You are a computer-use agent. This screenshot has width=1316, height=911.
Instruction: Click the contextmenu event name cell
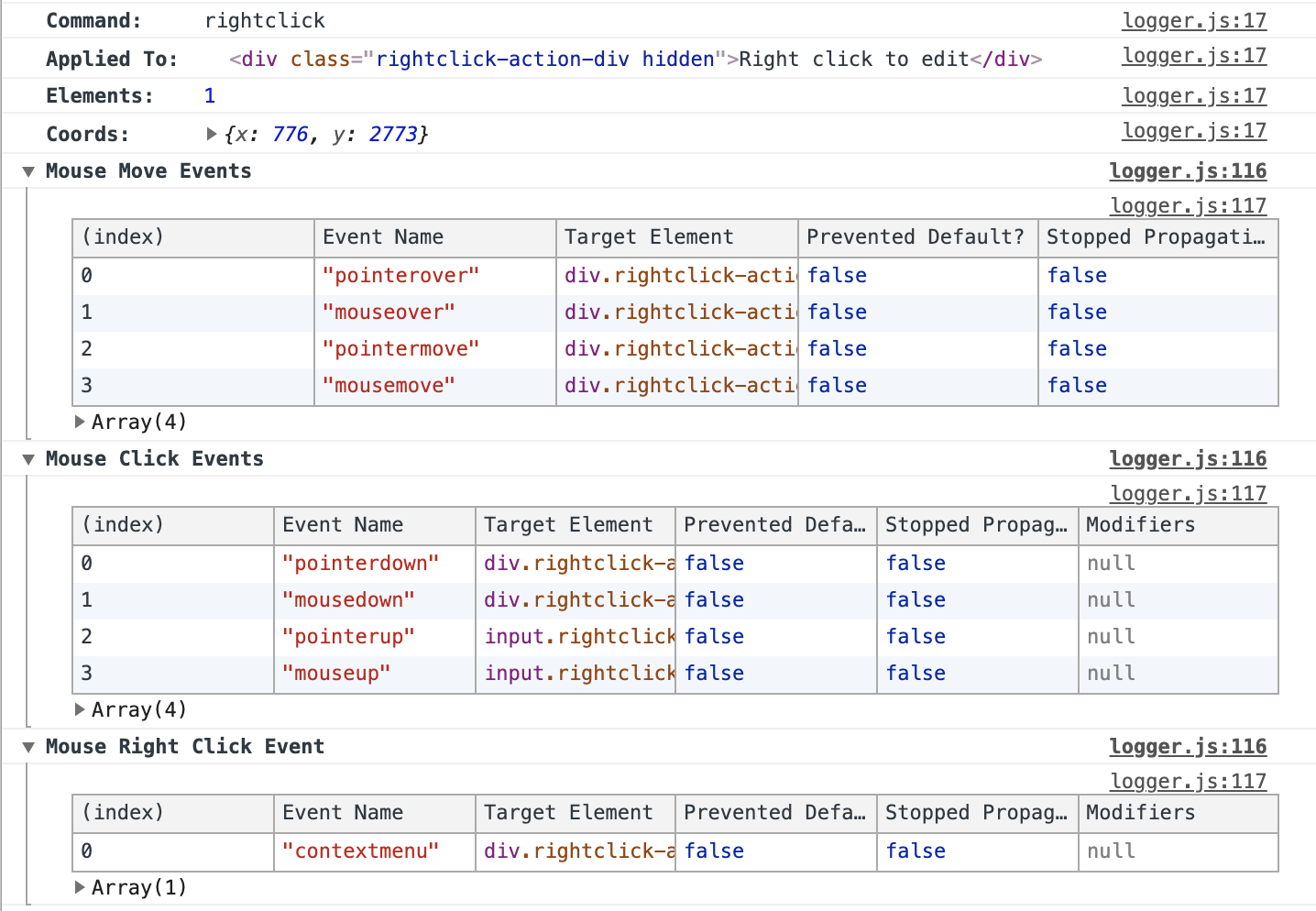pos(365,851)
